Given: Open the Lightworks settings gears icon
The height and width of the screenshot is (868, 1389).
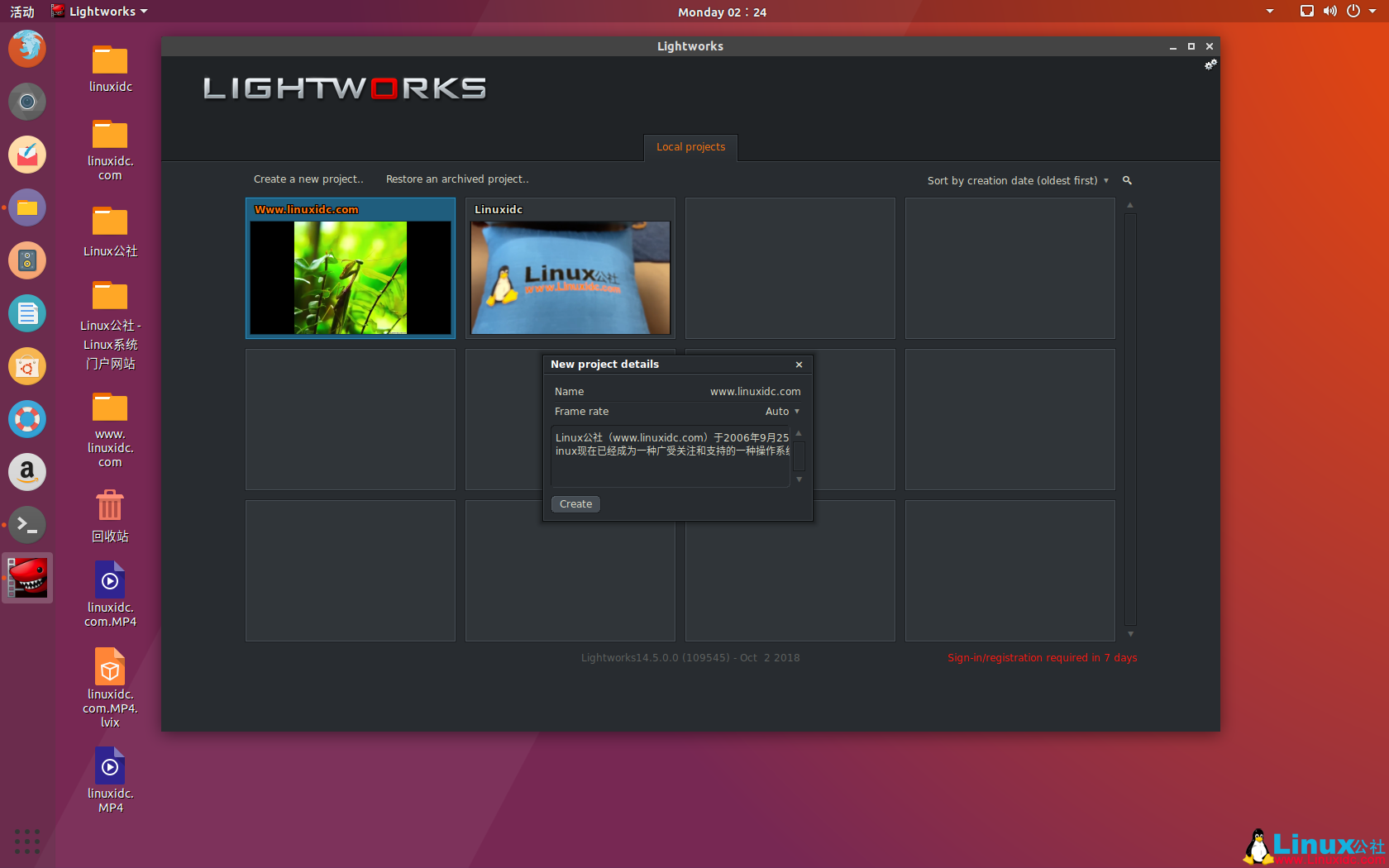Looking at the screenshot, I should [1210, 64].
